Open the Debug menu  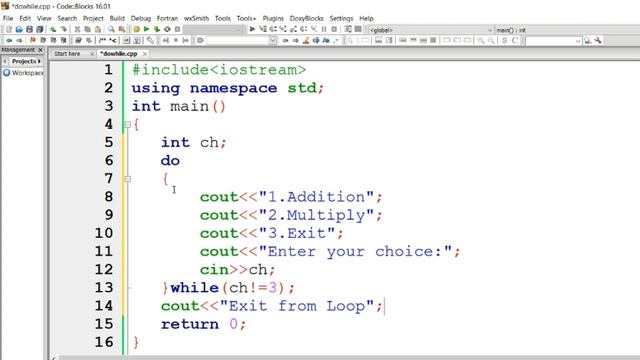[141, 18]
